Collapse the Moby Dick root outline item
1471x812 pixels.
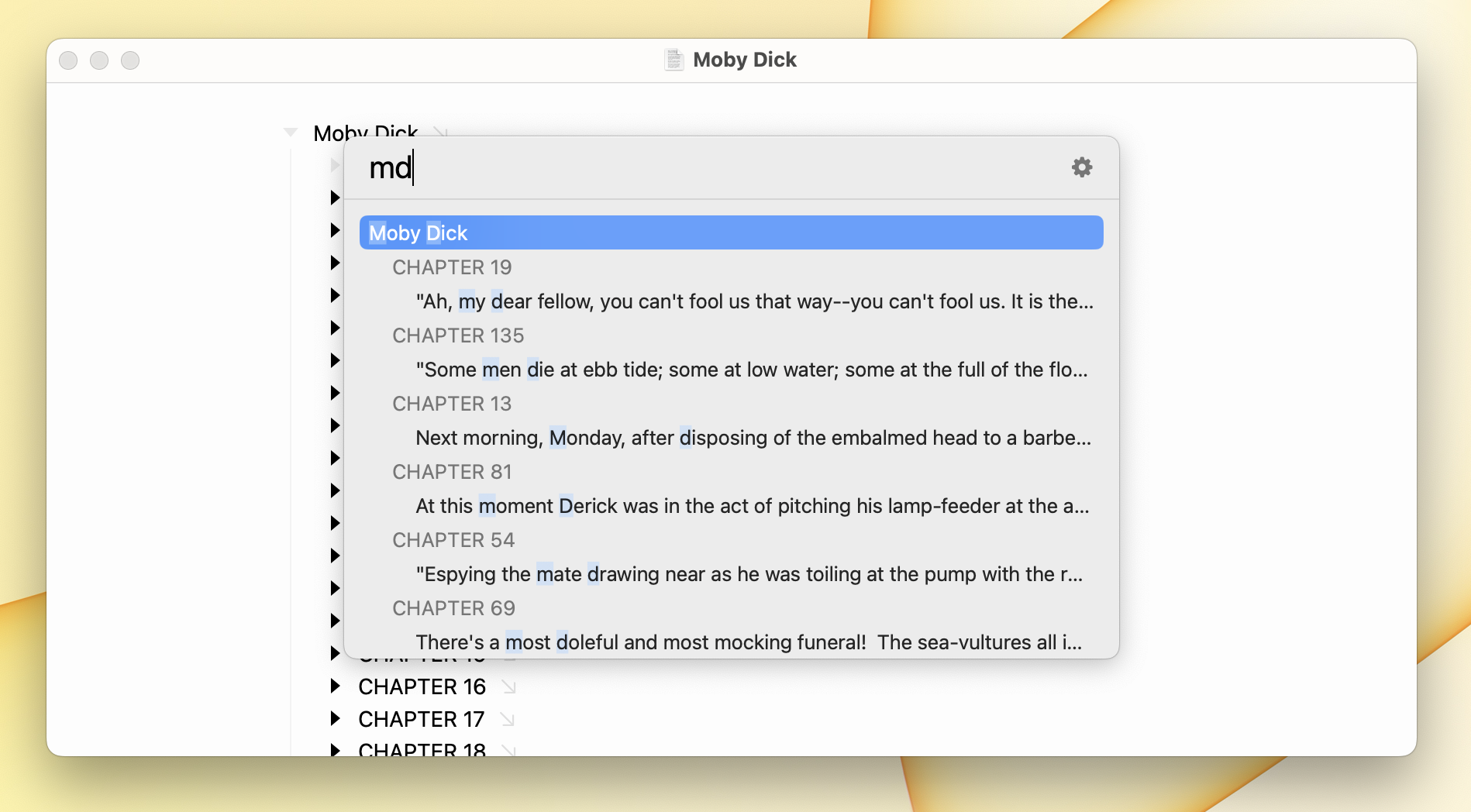click(x=291, y=132)
